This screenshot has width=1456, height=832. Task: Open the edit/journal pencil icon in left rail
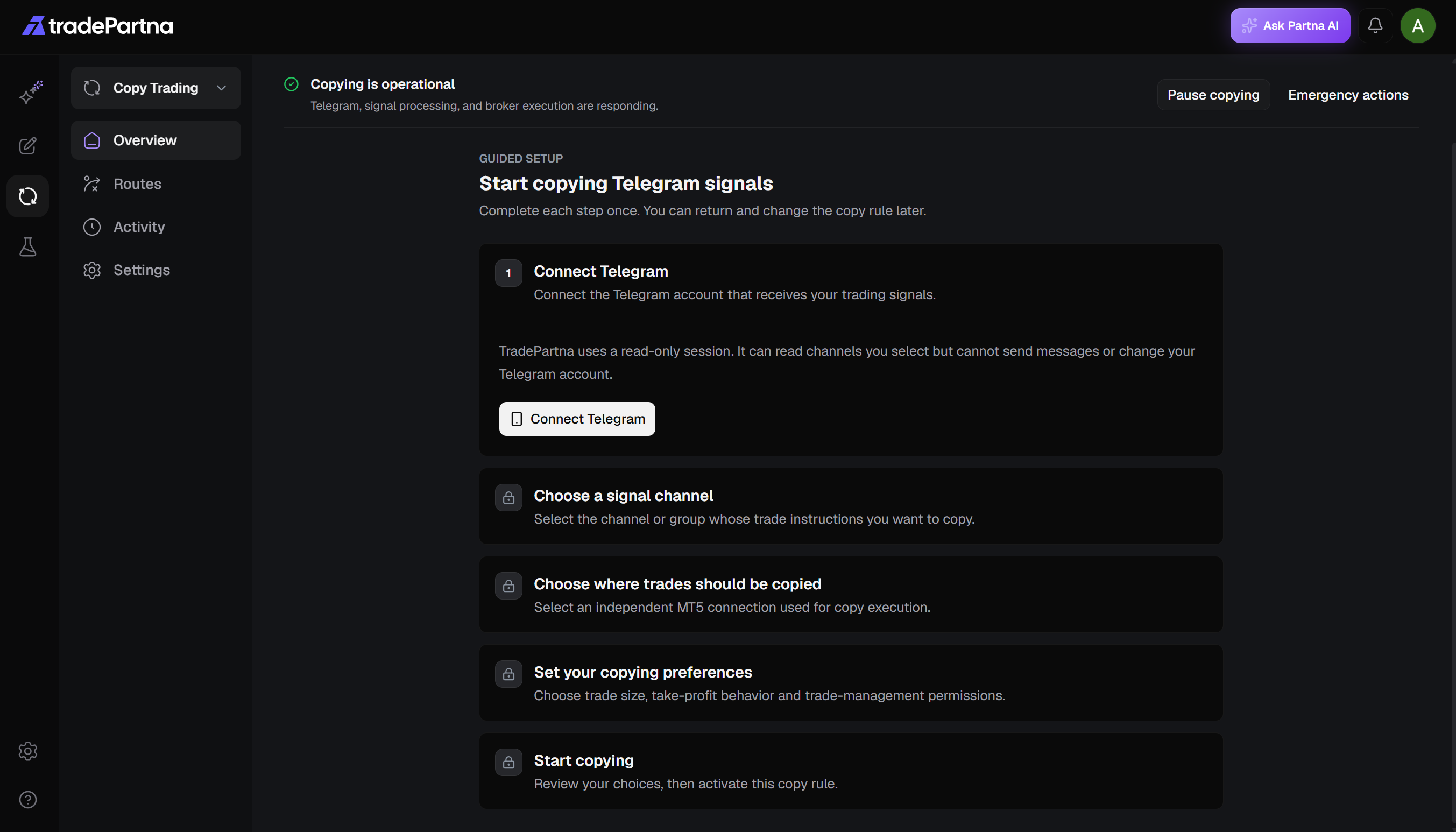point(28,146)
